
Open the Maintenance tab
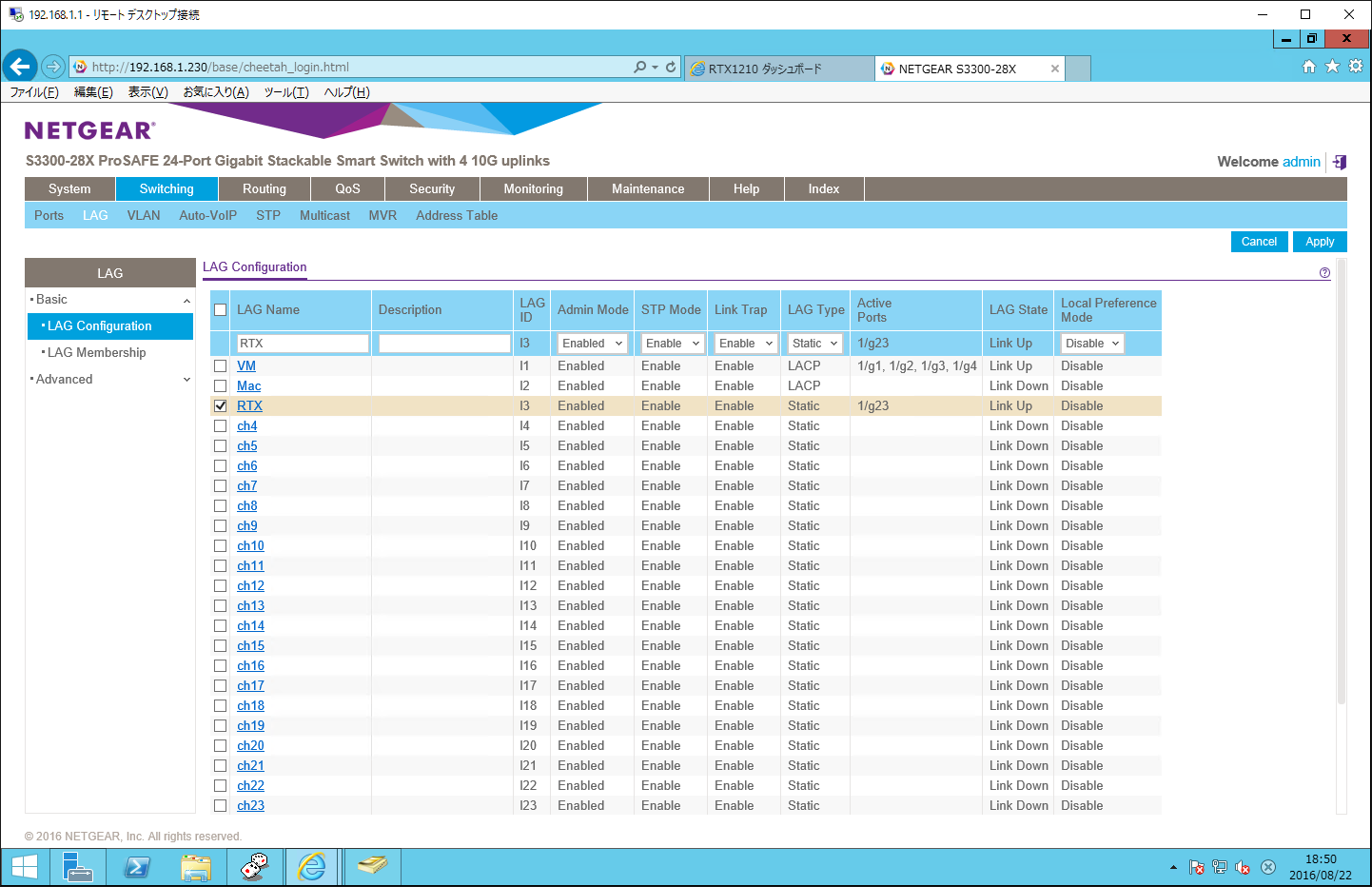click(x=648, y=188)
